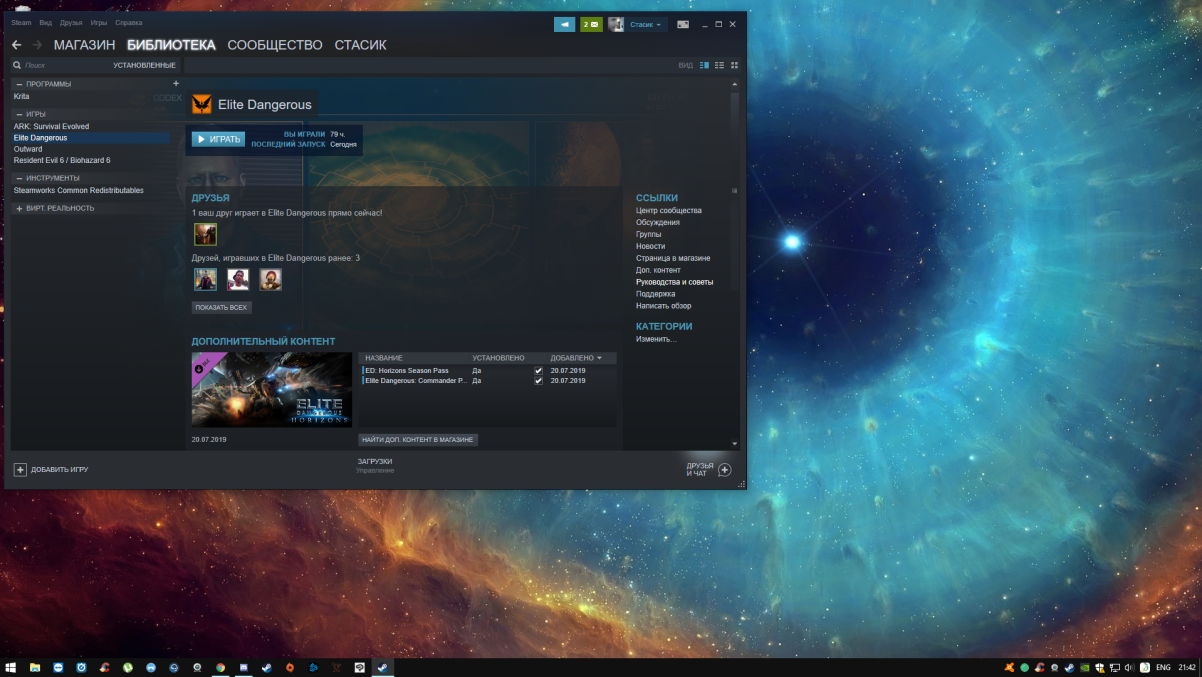Viewport: 1202px width, 677px height.
Task: Open File Explorer from the taskbar
Action: pos(35,667)
